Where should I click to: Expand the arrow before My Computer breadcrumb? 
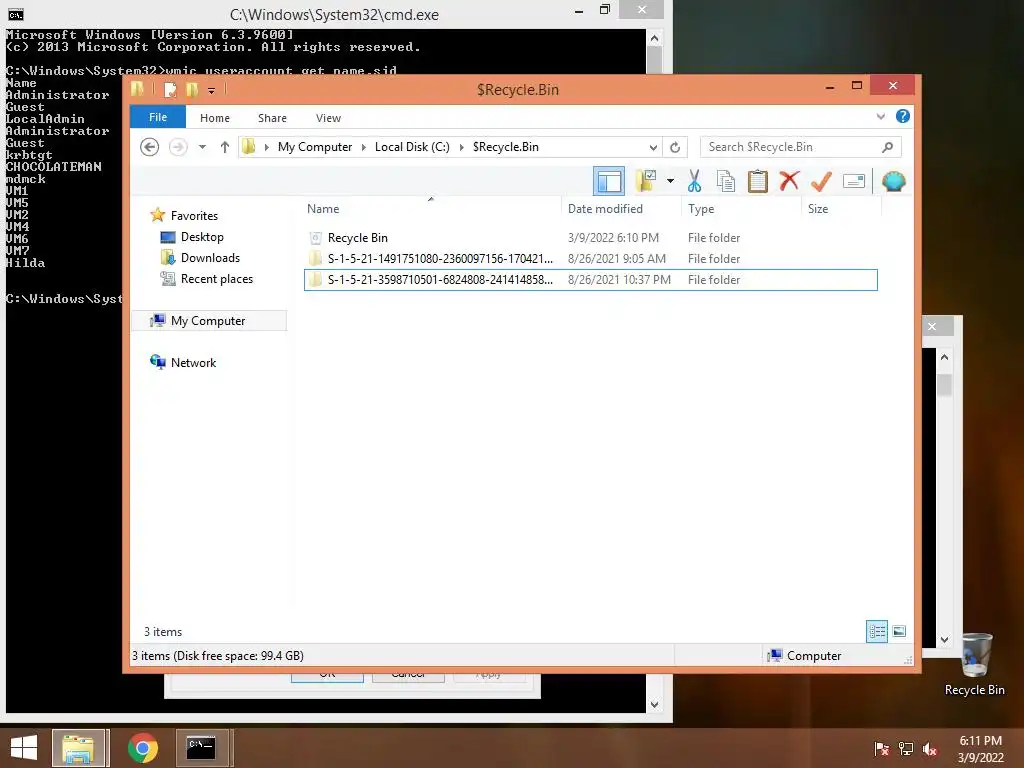(266, 147)
